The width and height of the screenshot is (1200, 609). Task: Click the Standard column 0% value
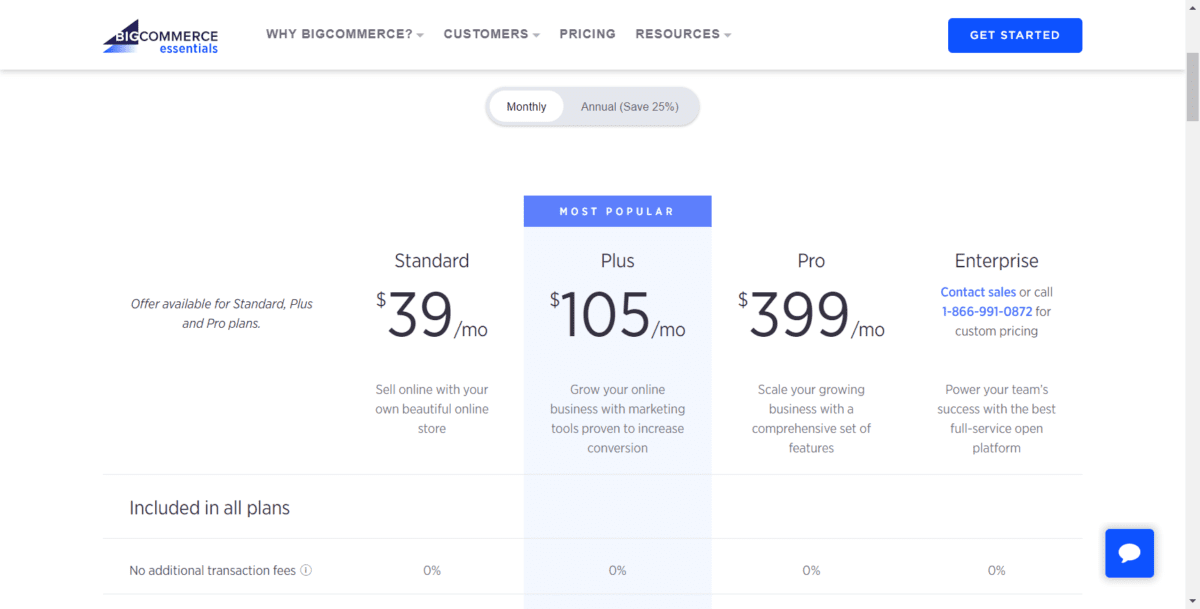(432, 570)
